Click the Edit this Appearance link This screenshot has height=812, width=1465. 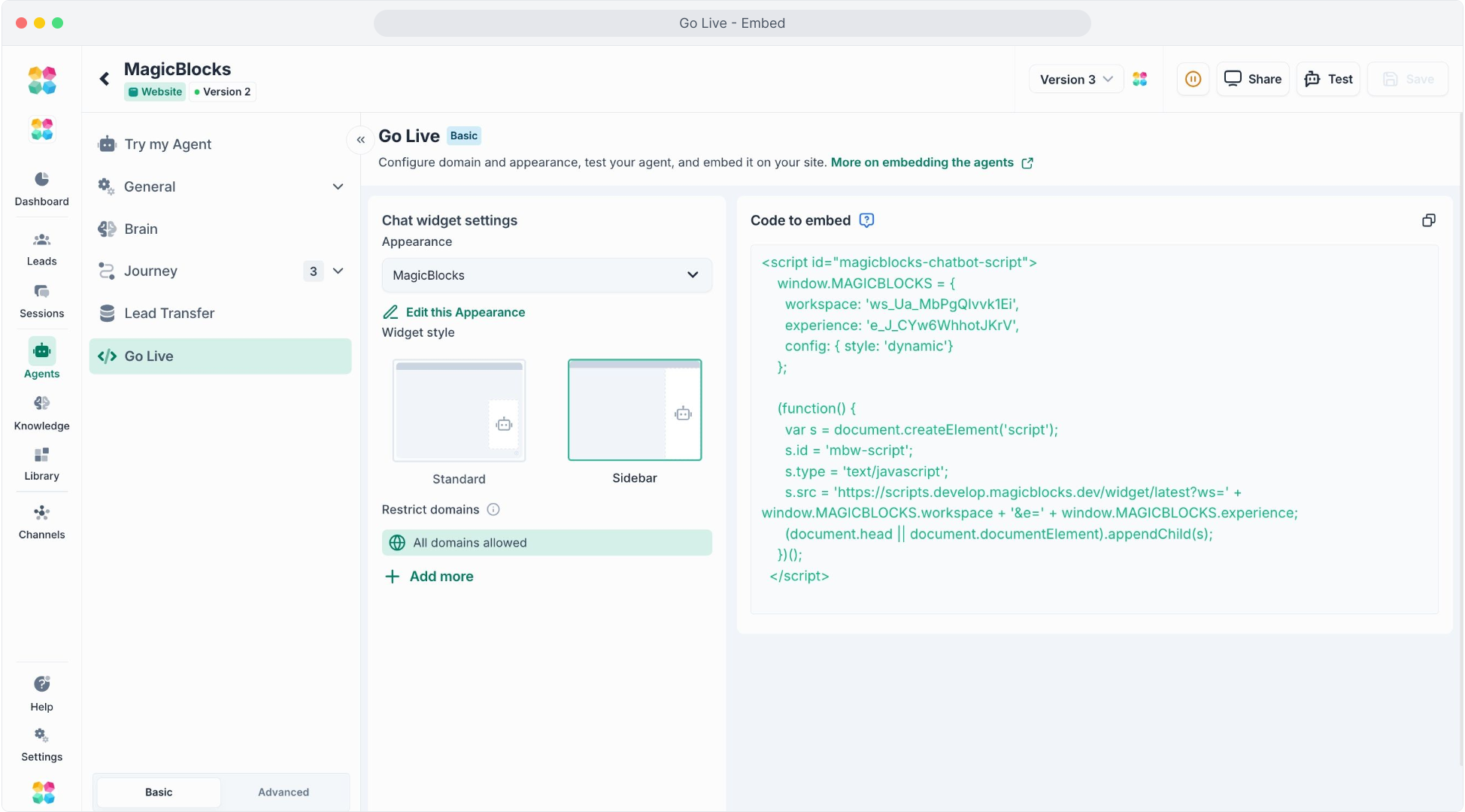(x=465, y=312)
